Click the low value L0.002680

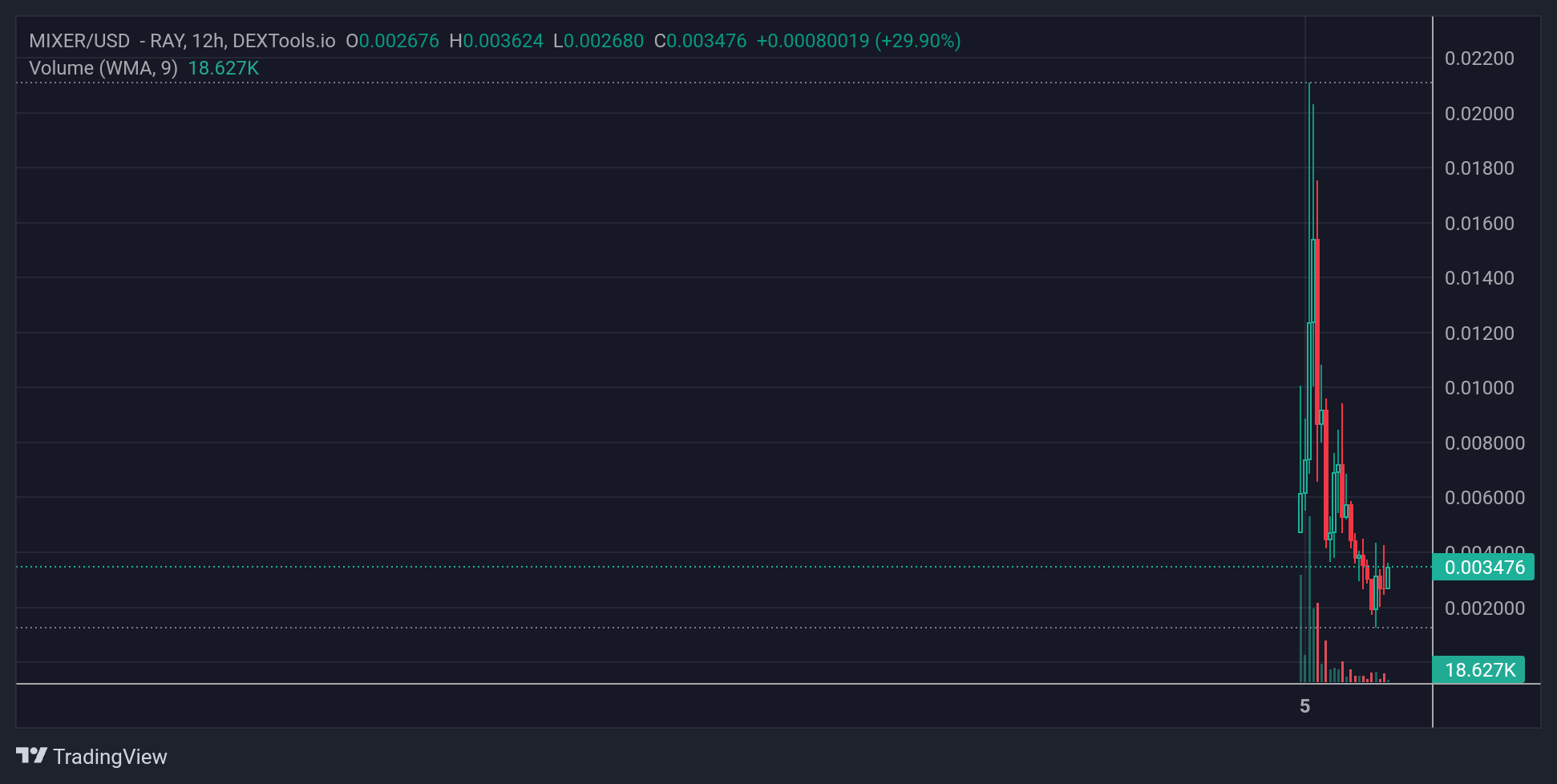click(598, 41)
